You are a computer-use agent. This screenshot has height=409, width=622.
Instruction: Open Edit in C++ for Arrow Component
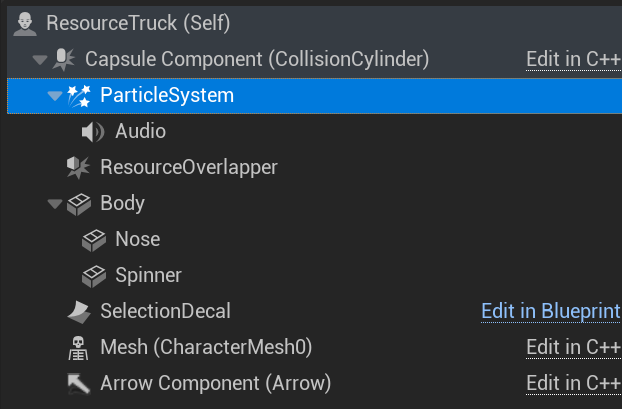[573, 383]
